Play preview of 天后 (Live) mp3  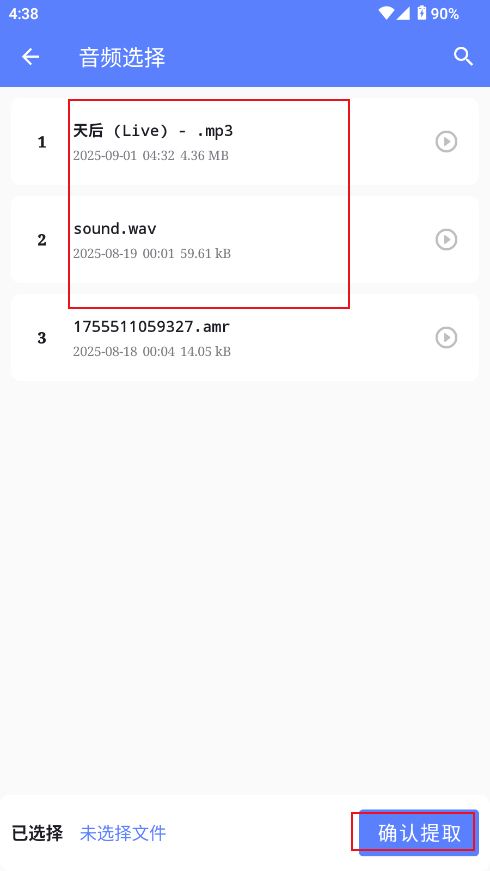pyautogui.click(x=446, y=142)
